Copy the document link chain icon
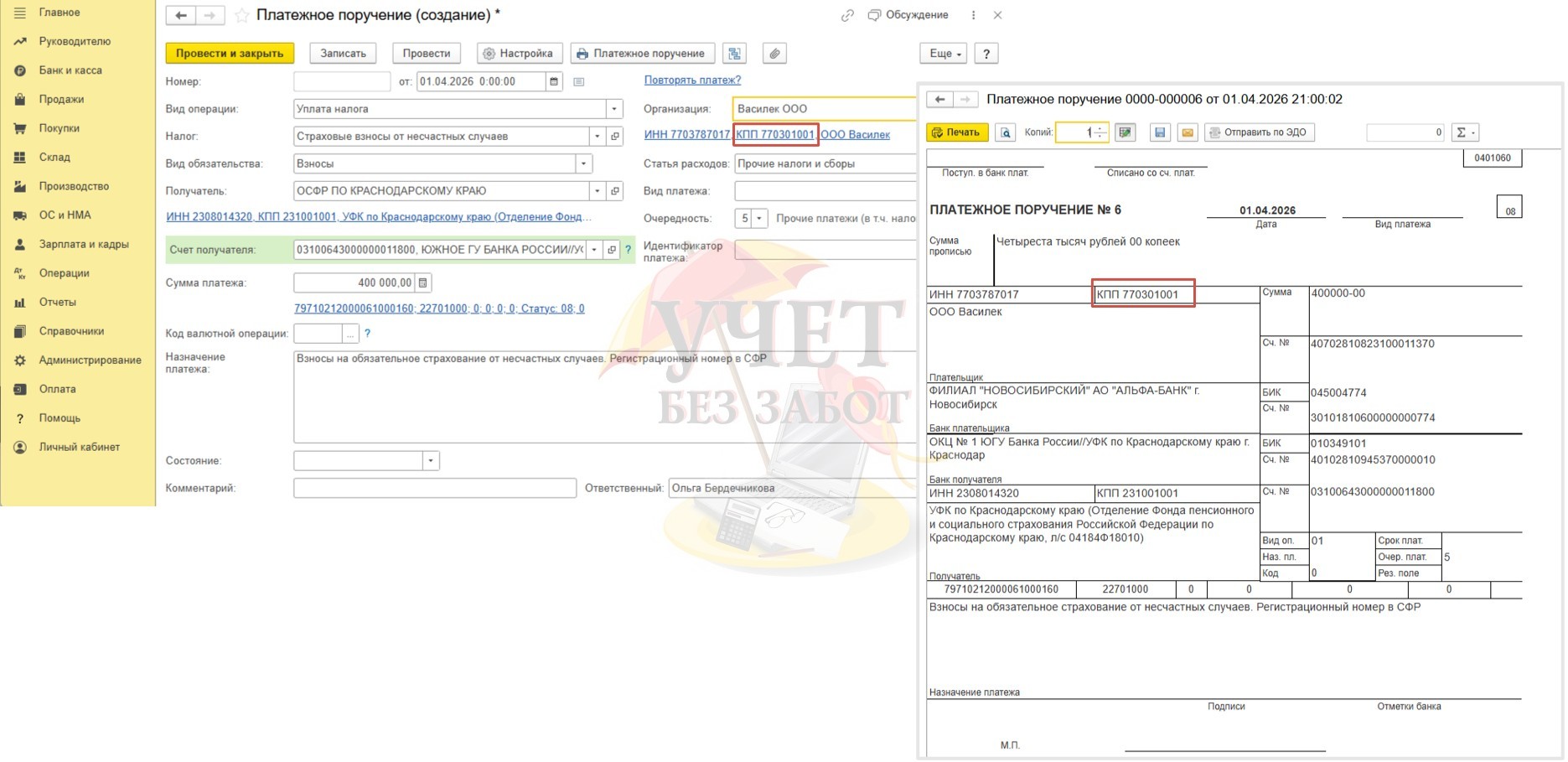This screenshot has height=762, width=1568. coord(847,15)
